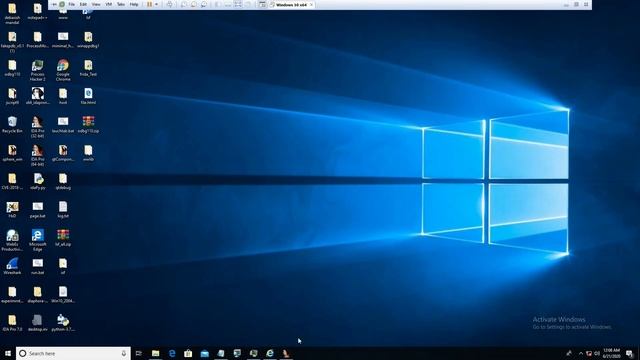Select the page.bat file icon
This screenshot has width=640, height=360.
pyautogui.click(x=38, y=209)
